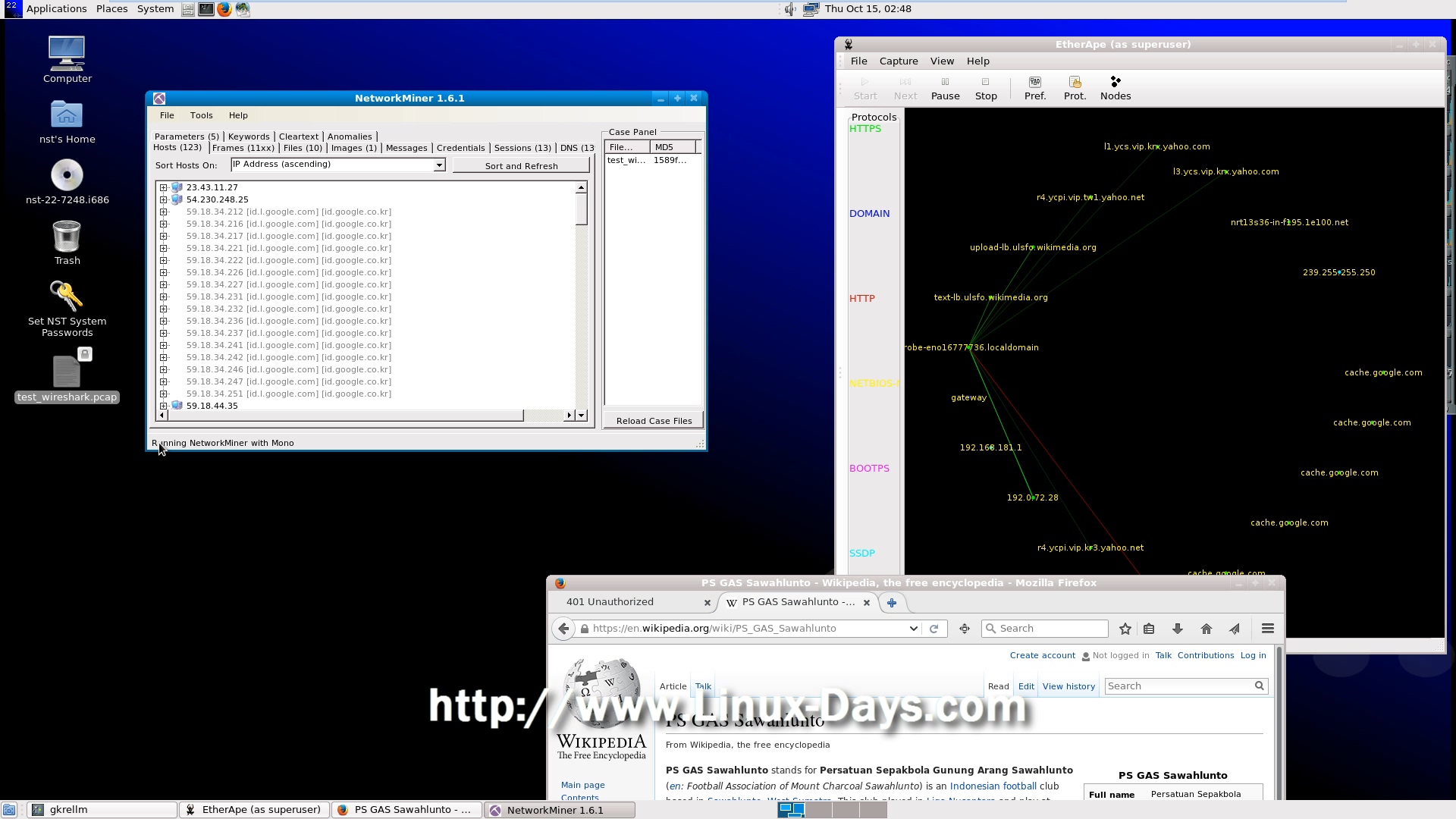Click HTTPS protocol label in EtherApe
Viewport: 1456px width, 819px height.
[x=864, y=129]
